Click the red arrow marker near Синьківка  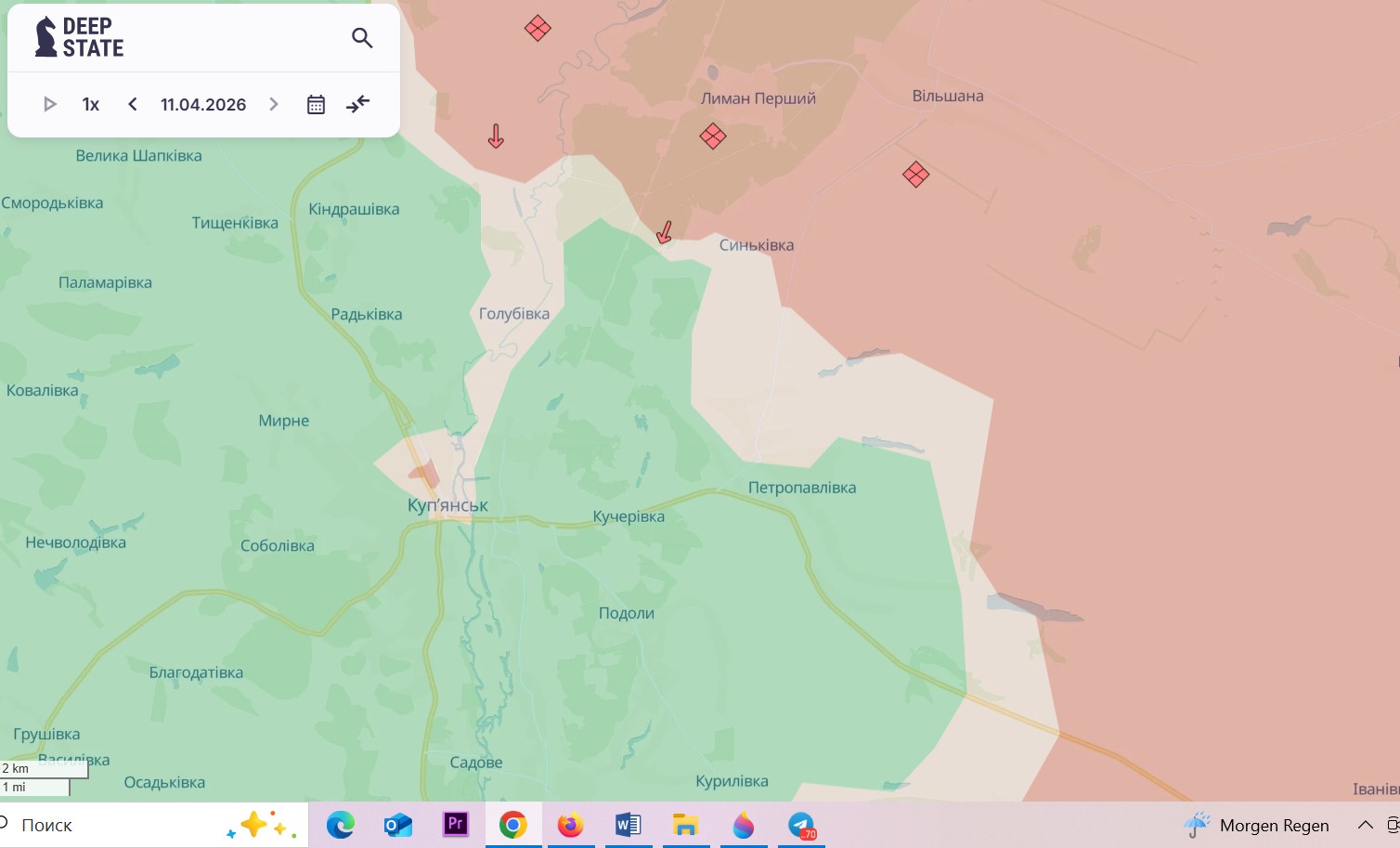[x=665, y=232]
